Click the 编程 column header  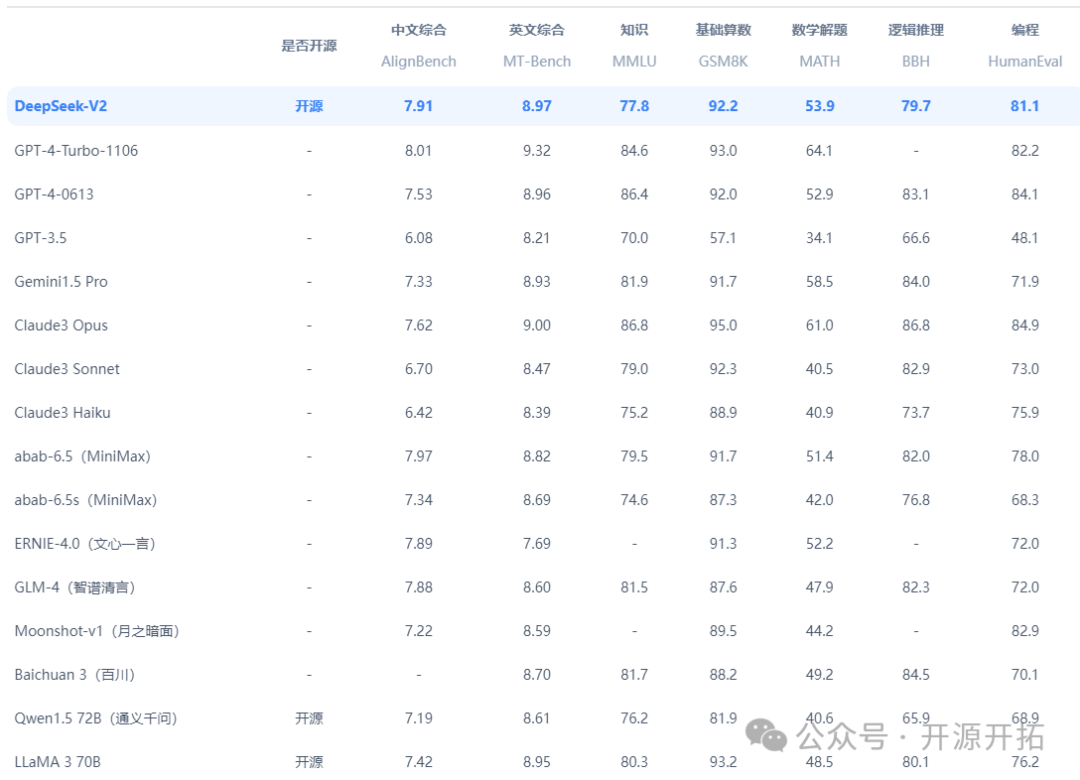pos(1025,30)
